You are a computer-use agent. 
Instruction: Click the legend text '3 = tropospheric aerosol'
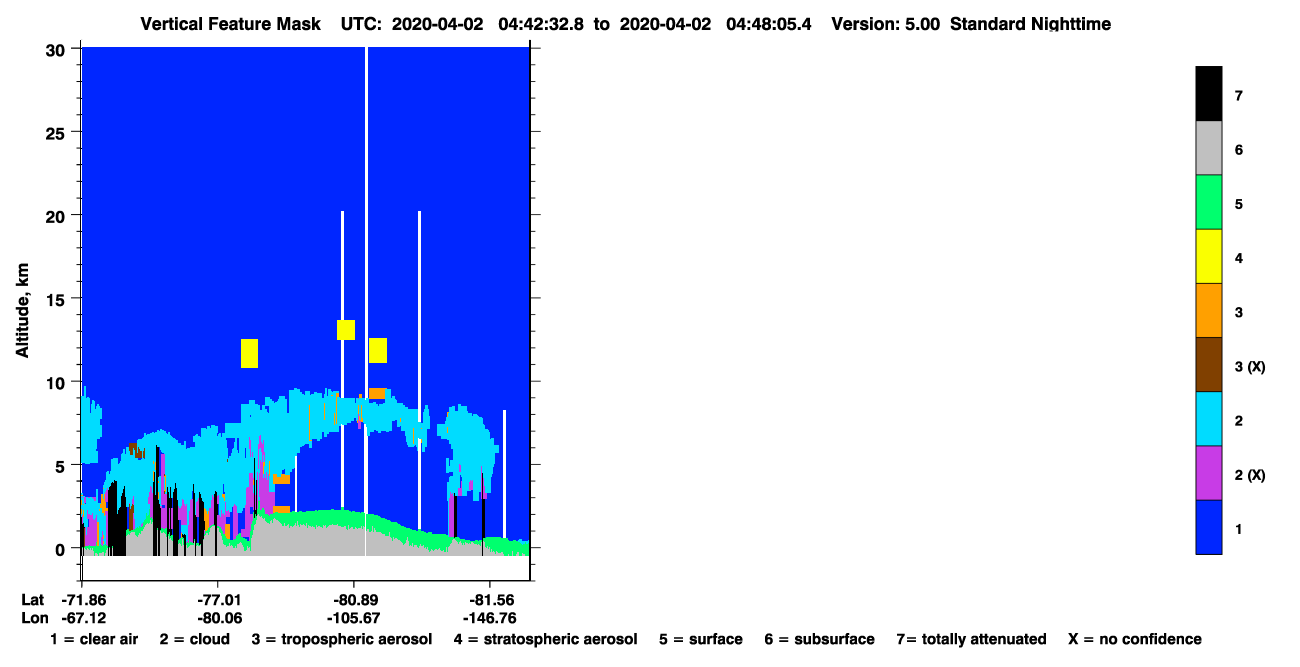click(x=342, y=639)
